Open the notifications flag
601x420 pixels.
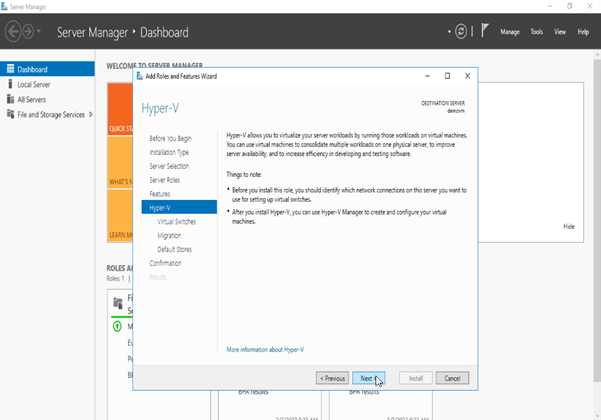click(484, 31)
